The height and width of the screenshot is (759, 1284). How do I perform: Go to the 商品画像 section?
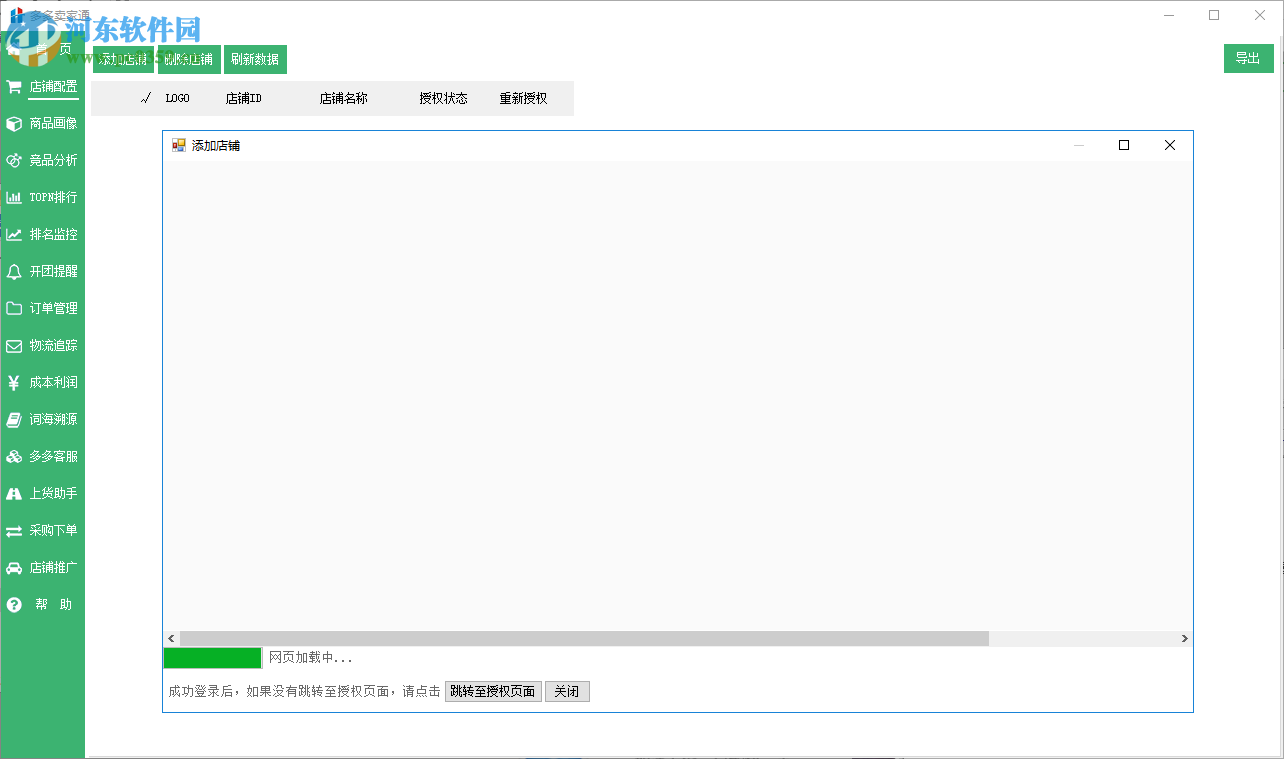[x=53, y=124]
